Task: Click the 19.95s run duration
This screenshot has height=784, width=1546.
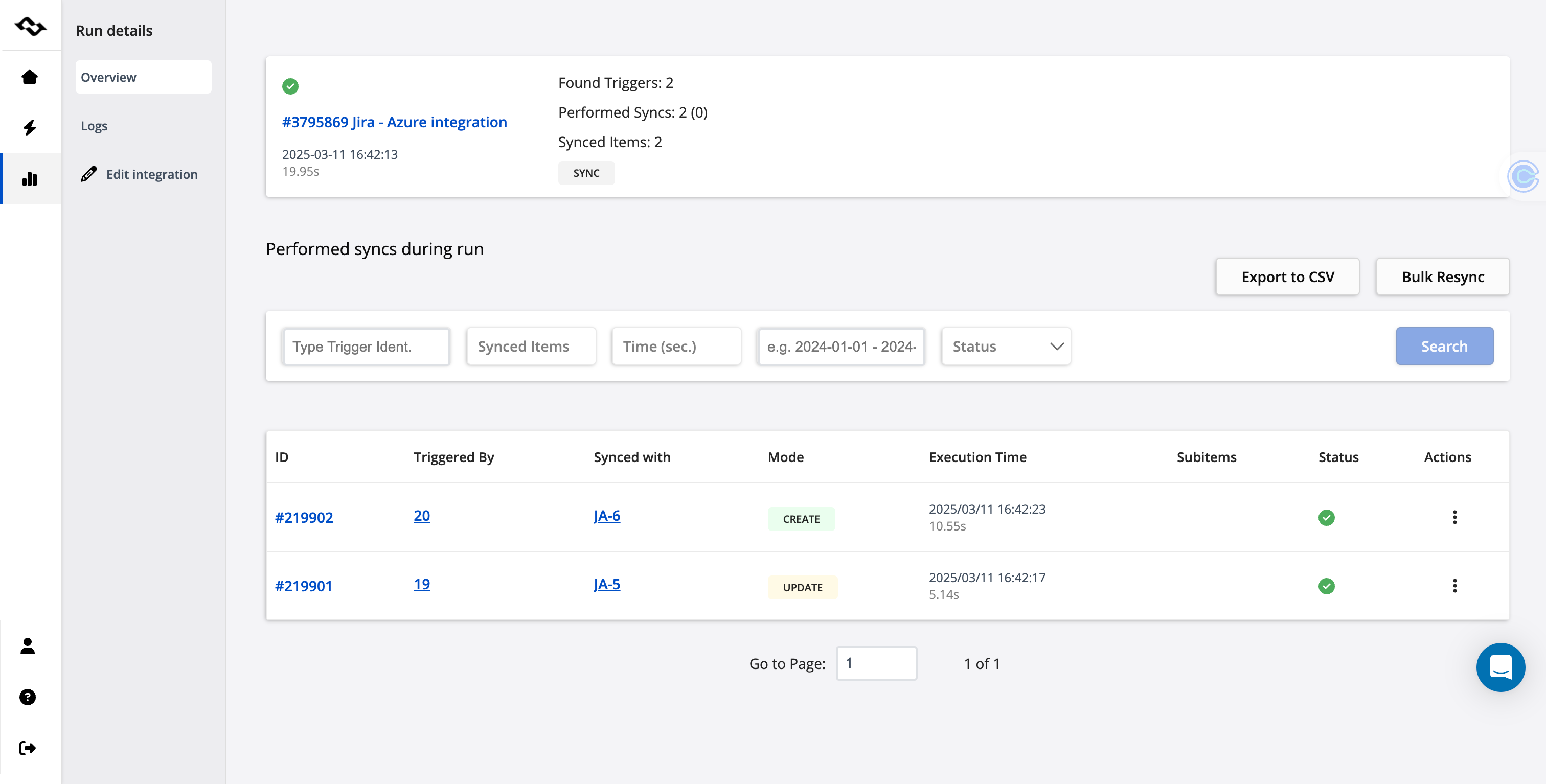Action: point(301,171)
